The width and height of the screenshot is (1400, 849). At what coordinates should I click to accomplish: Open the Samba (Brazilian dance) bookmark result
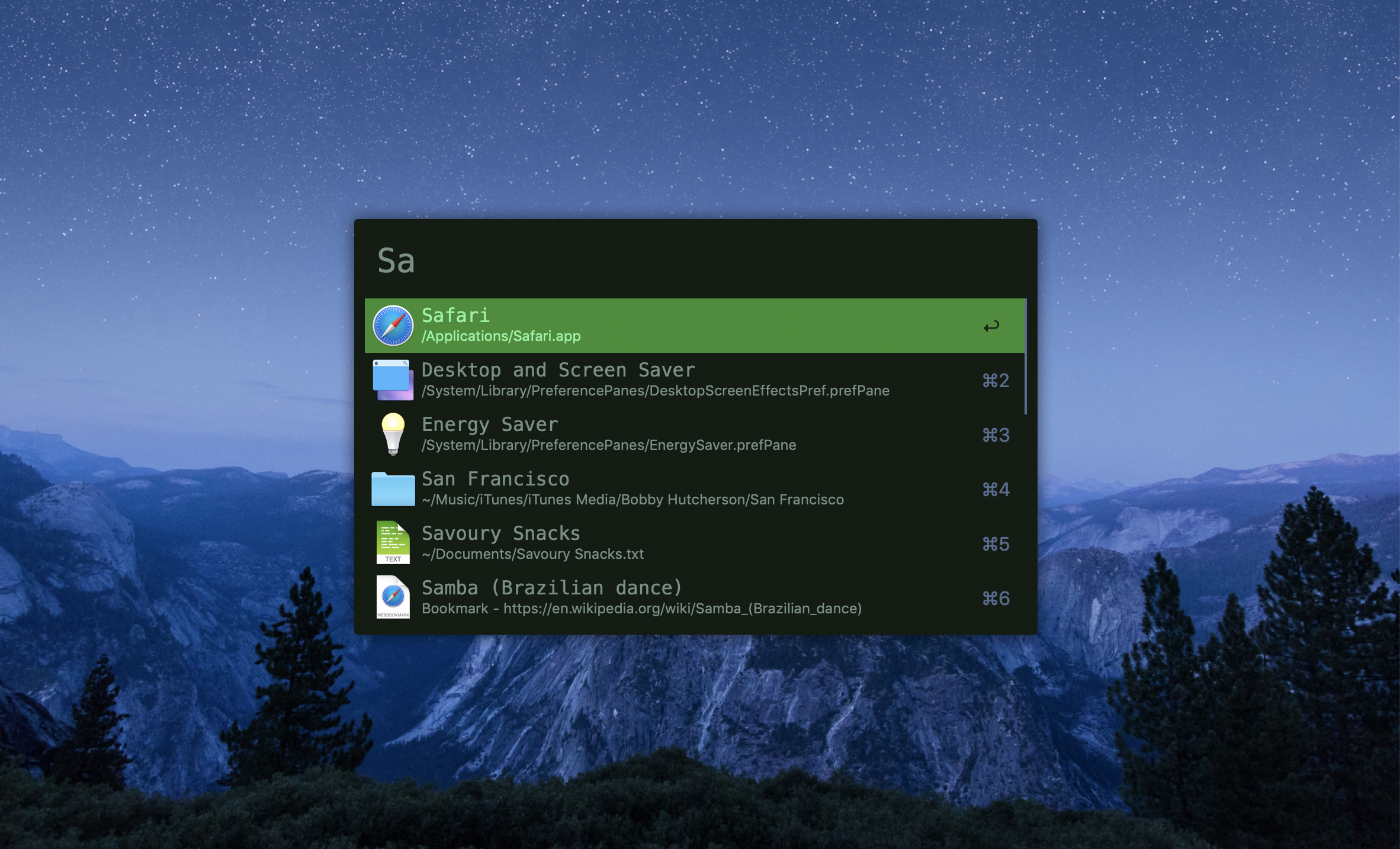[552, 588]
